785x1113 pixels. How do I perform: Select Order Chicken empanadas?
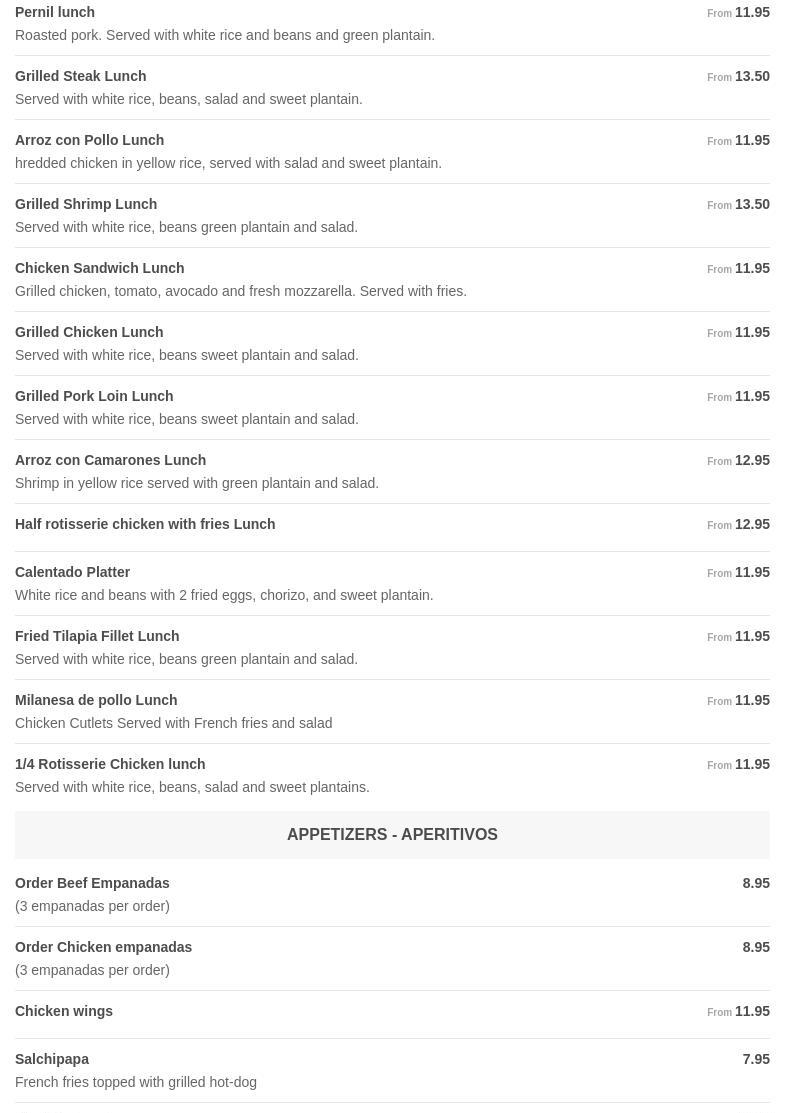(x=103, y=947)
